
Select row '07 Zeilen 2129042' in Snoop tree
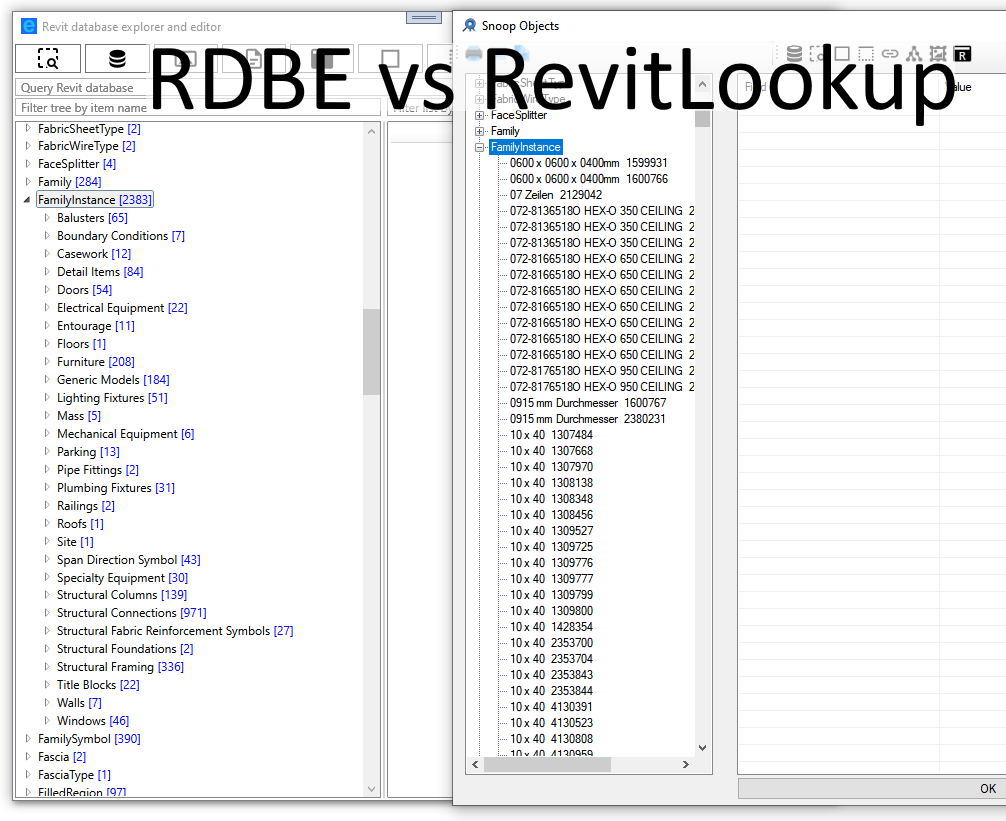click(x=556, y=195)
